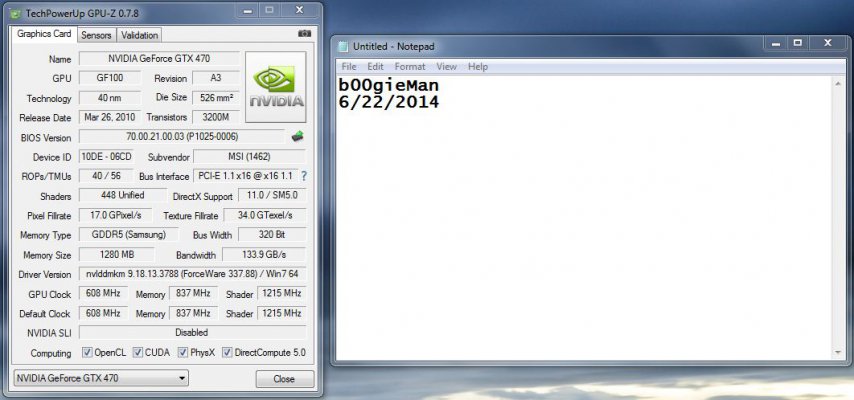Click the DirectX Support field 11.0 / SM5.0

pos(272,195)
